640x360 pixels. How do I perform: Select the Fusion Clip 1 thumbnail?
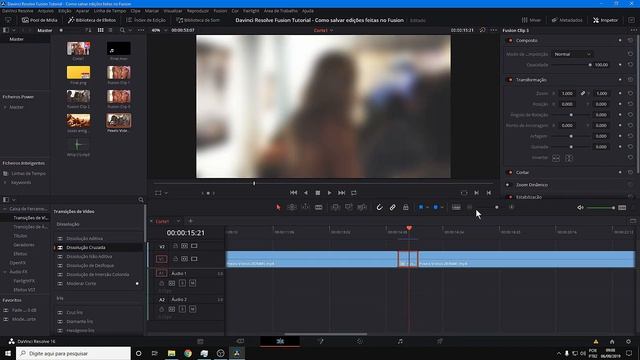pyautogui.click(x=119, y=73)
